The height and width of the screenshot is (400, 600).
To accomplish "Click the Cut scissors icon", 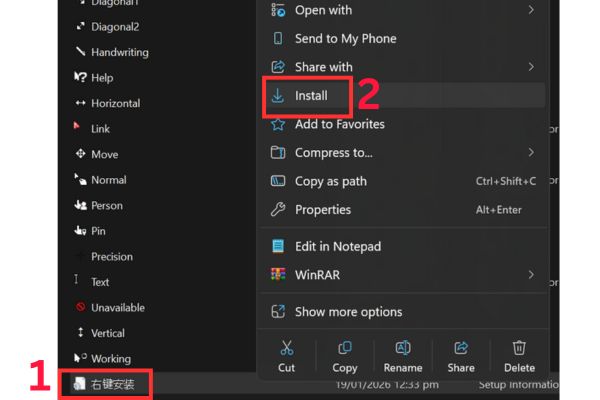I will pos(287,348).
